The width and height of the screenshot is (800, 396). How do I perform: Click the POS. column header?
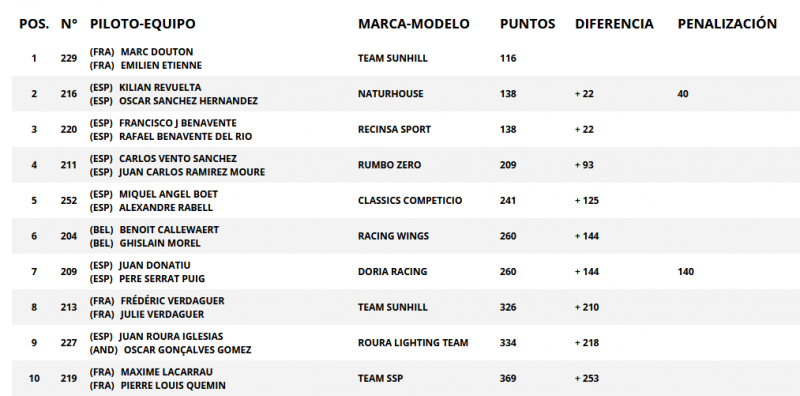[34, 24]
